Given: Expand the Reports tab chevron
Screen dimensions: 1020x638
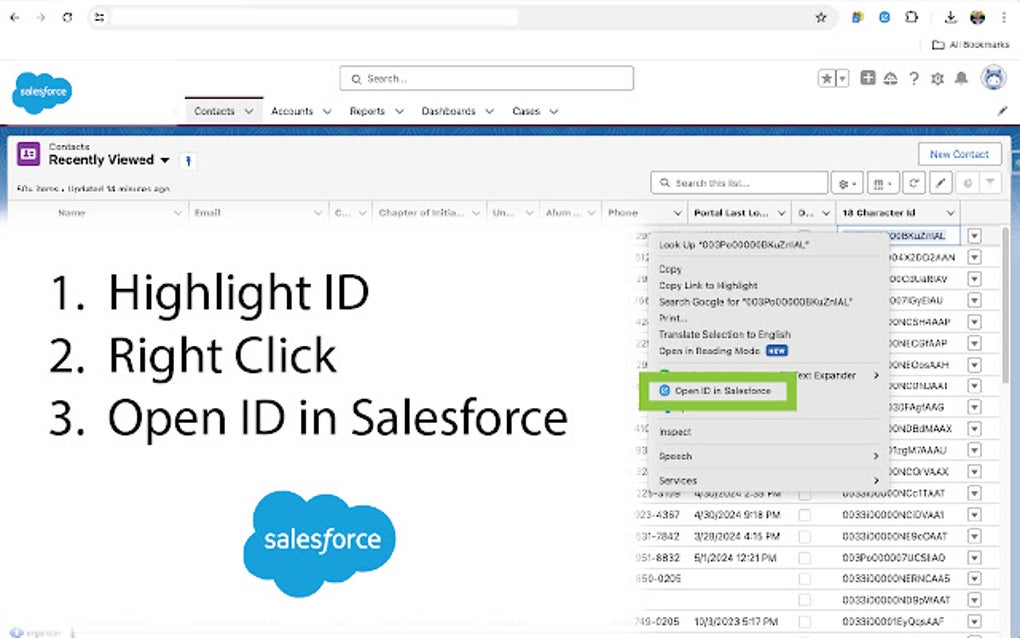Looking at the screenshot, I should tap(399, 111).
